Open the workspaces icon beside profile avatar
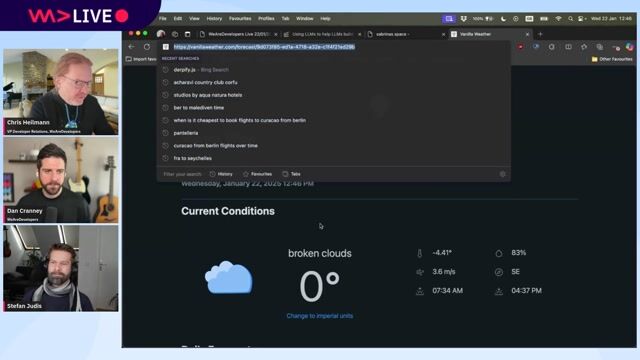Screen dimensions: 640x360 (175, 34)
